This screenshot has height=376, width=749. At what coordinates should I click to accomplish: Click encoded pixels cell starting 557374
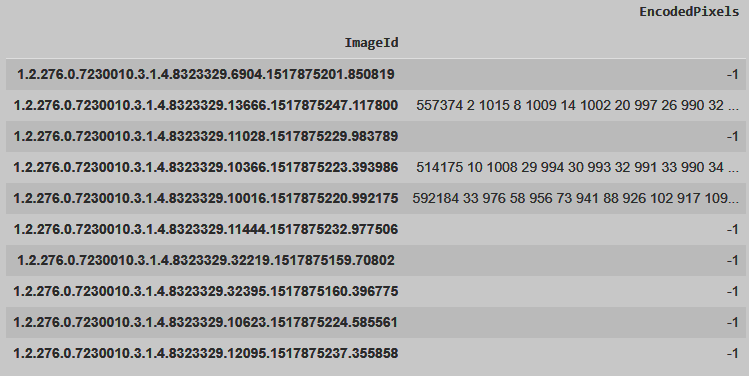[x=577, y=105]
